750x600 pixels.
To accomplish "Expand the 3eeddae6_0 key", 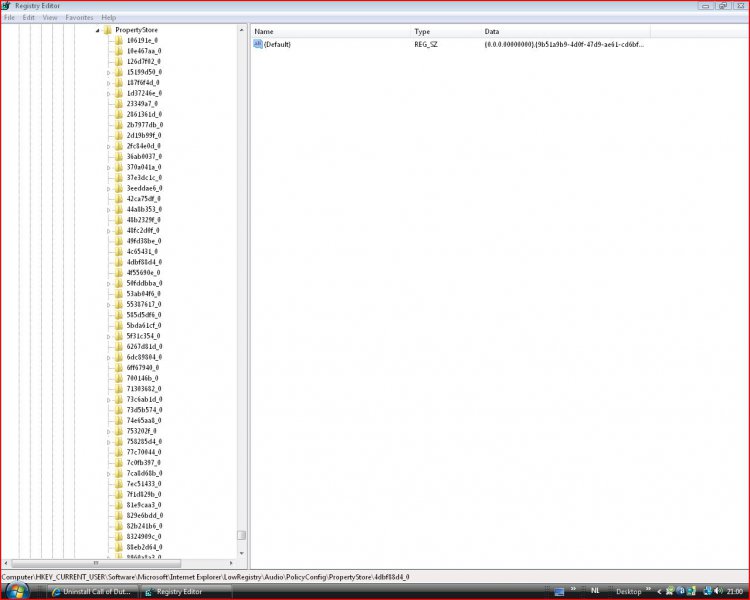I will (x=109, y=189).
